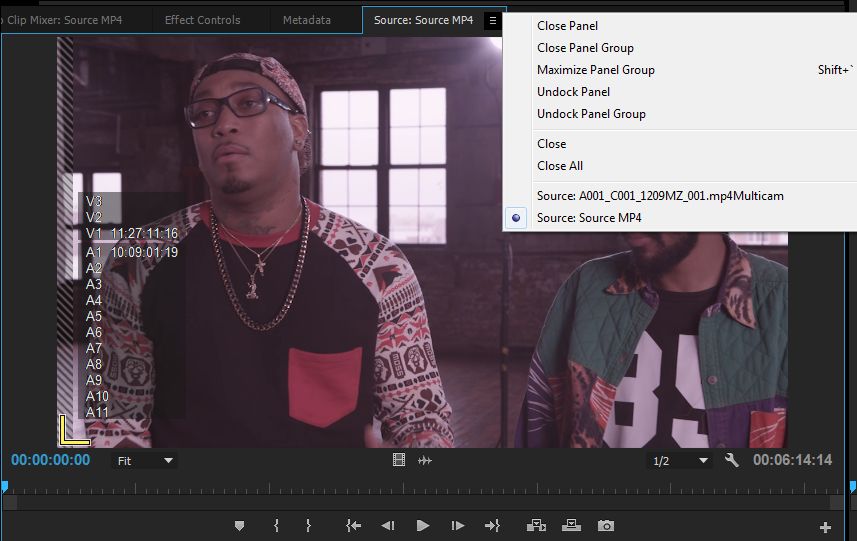This screenshot has height=541, width=857.
Task: Add a marker with the Marker button
Action: [239, 526]
